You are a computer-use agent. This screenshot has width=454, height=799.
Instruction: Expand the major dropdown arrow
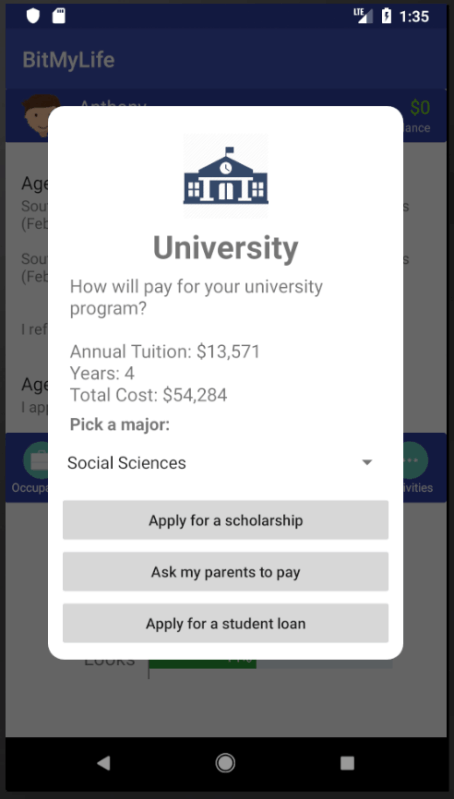tap(367, 463)
